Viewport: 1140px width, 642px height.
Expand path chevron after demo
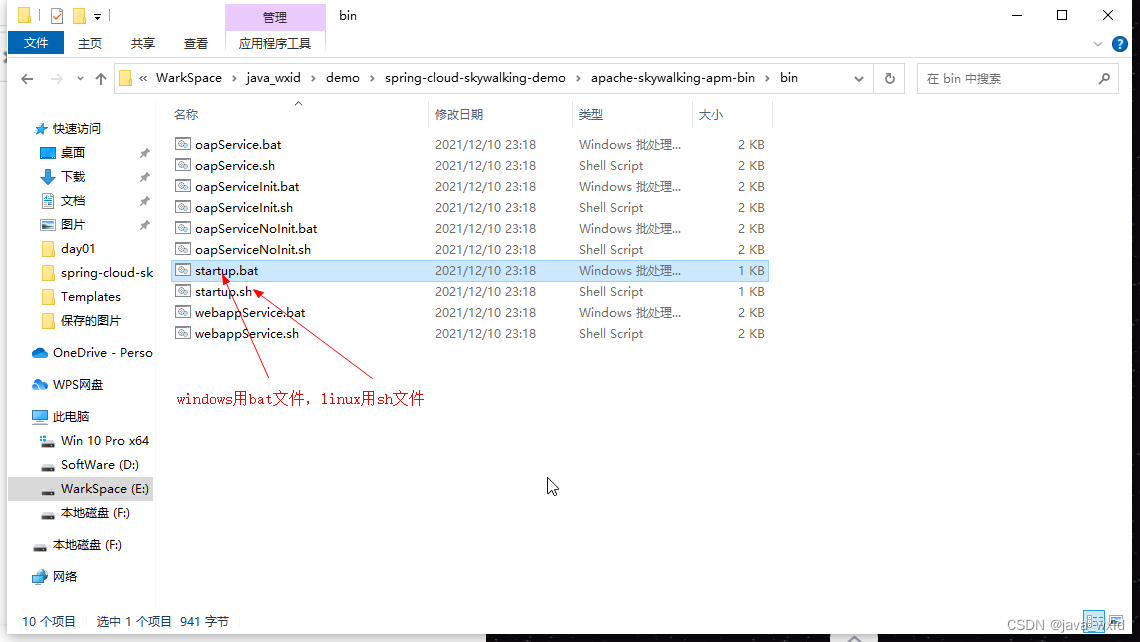click(372, 79)
